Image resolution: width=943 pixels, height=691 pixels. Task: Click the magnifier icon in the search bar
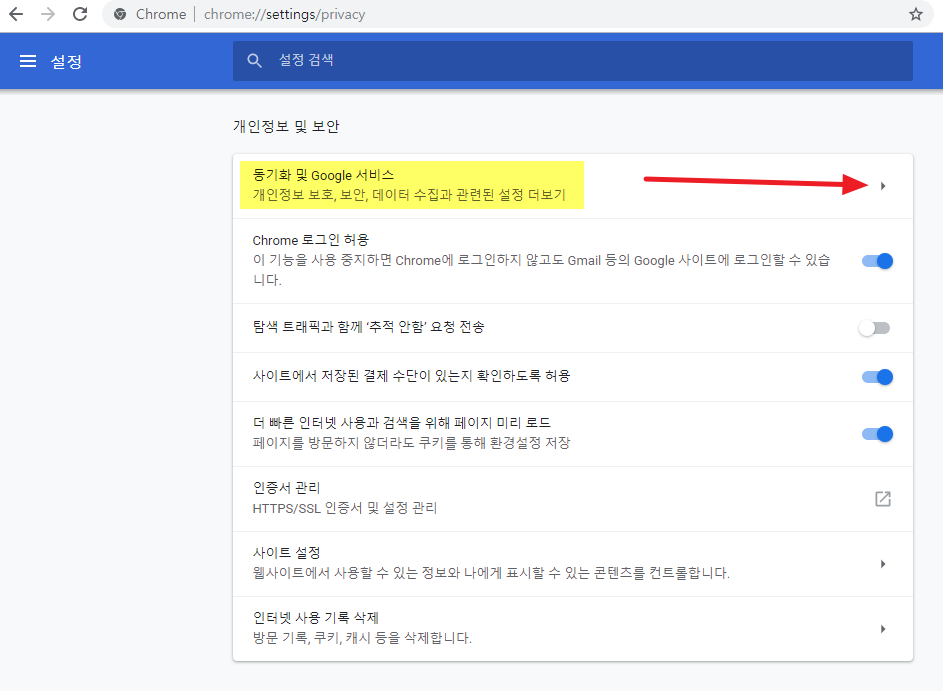pyautogui.click(x=254, y=61)
